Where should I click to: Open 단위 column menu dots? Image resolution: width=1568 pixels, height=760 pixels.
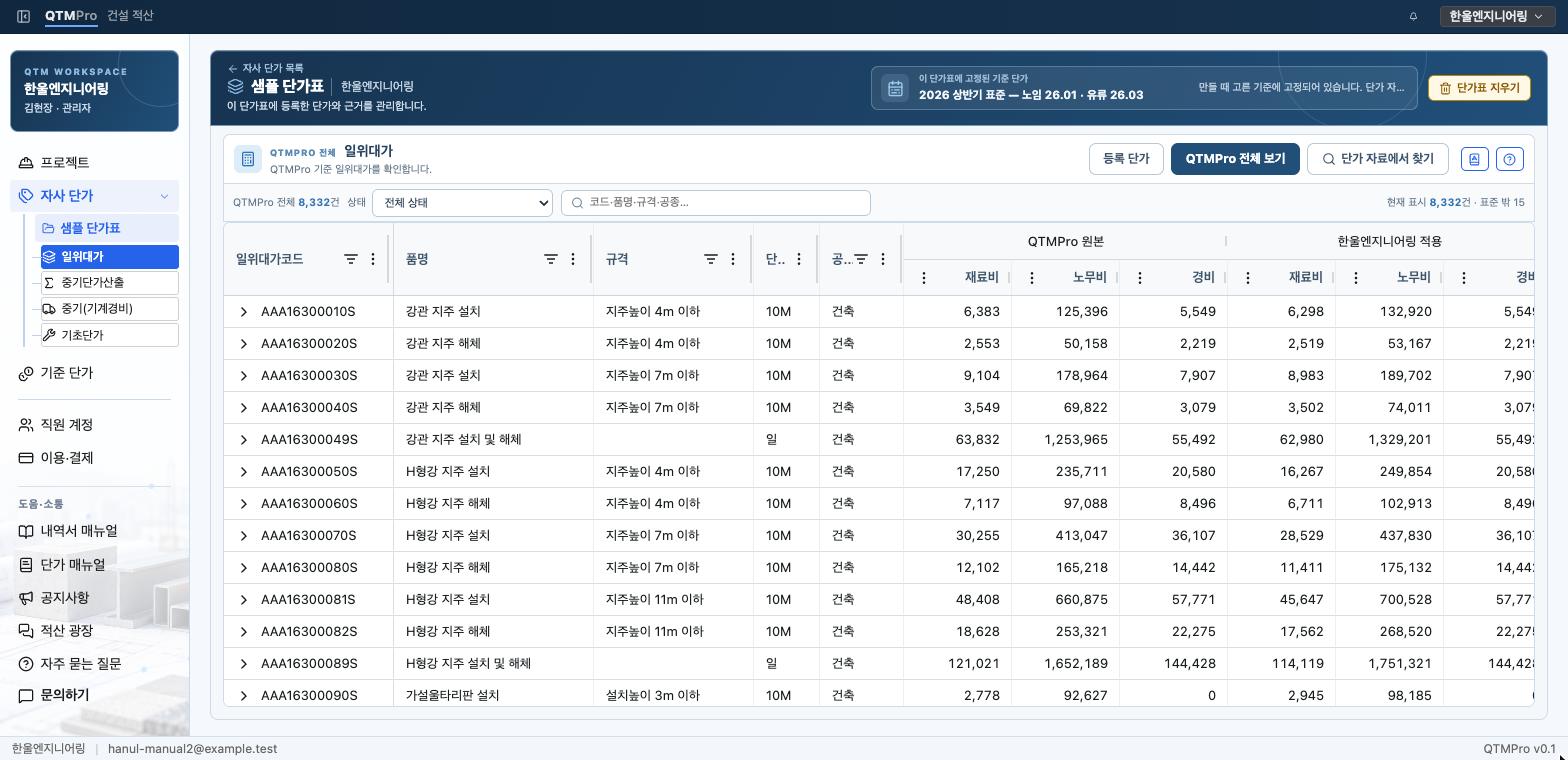click(799, 259)
